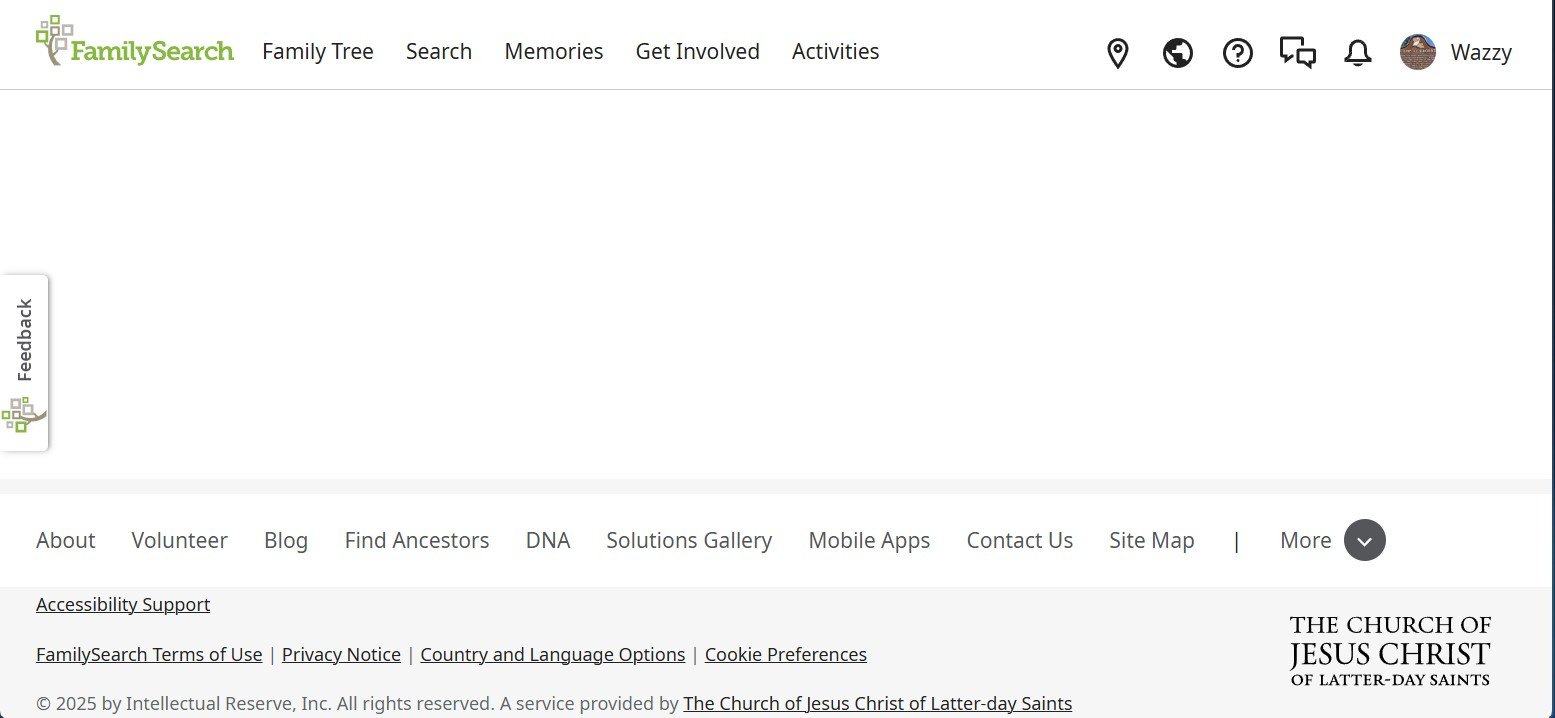
Task: Open the Activities menu
Action: (835, 51)
